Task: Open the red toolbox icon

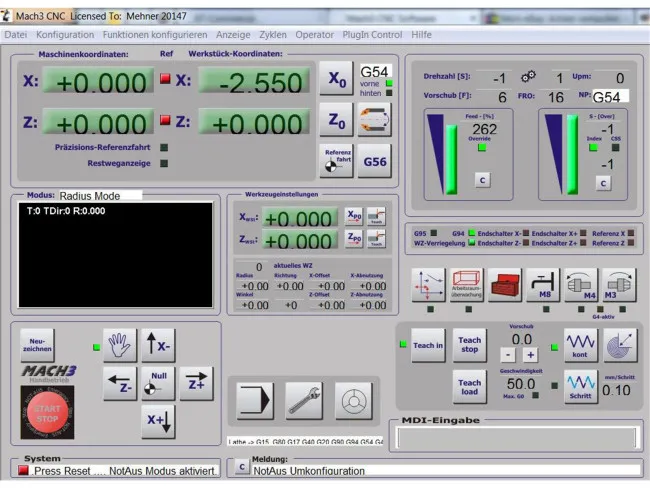Action: coord(505,285)
